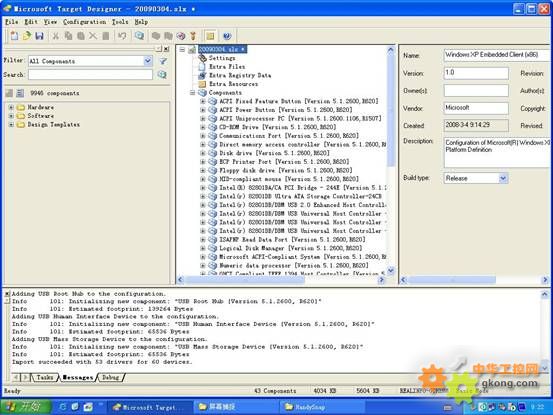The height and width of the screenshot is (415, 553).
Task: Click the Extra Resources icon
Action: (202, 84)
